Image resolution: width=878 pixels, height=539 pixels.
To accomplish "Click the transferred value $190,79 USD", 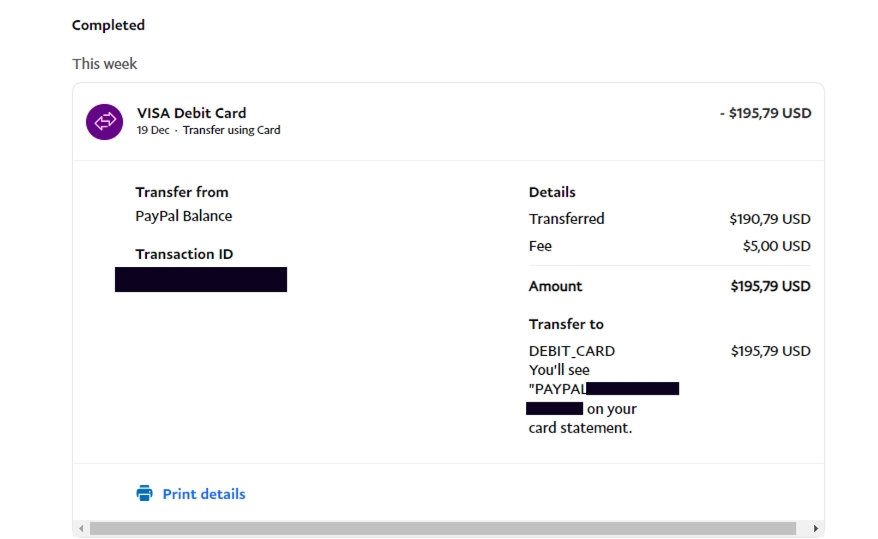I will point(770,219).
